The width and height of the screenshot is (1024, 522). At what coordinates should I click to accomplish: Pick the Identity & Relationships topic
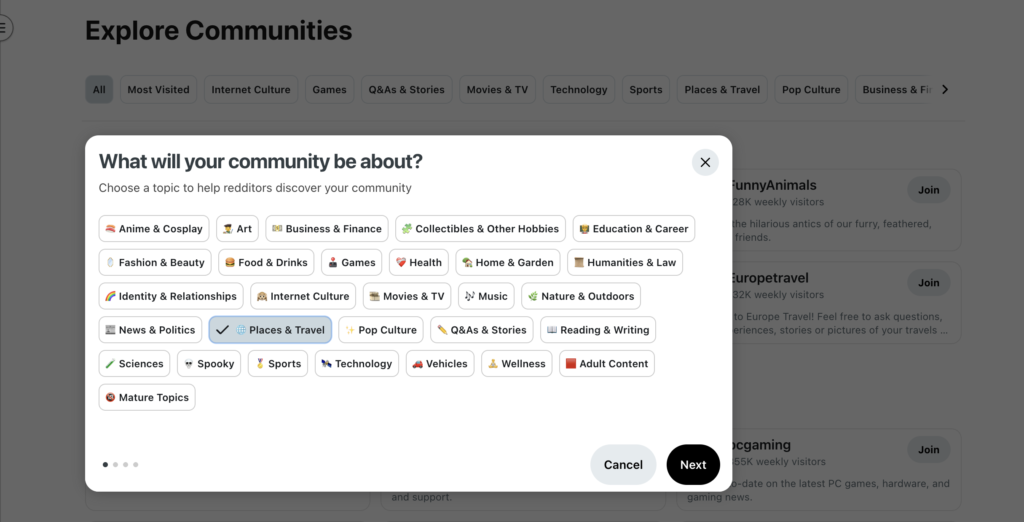click(x=171, y=296)
